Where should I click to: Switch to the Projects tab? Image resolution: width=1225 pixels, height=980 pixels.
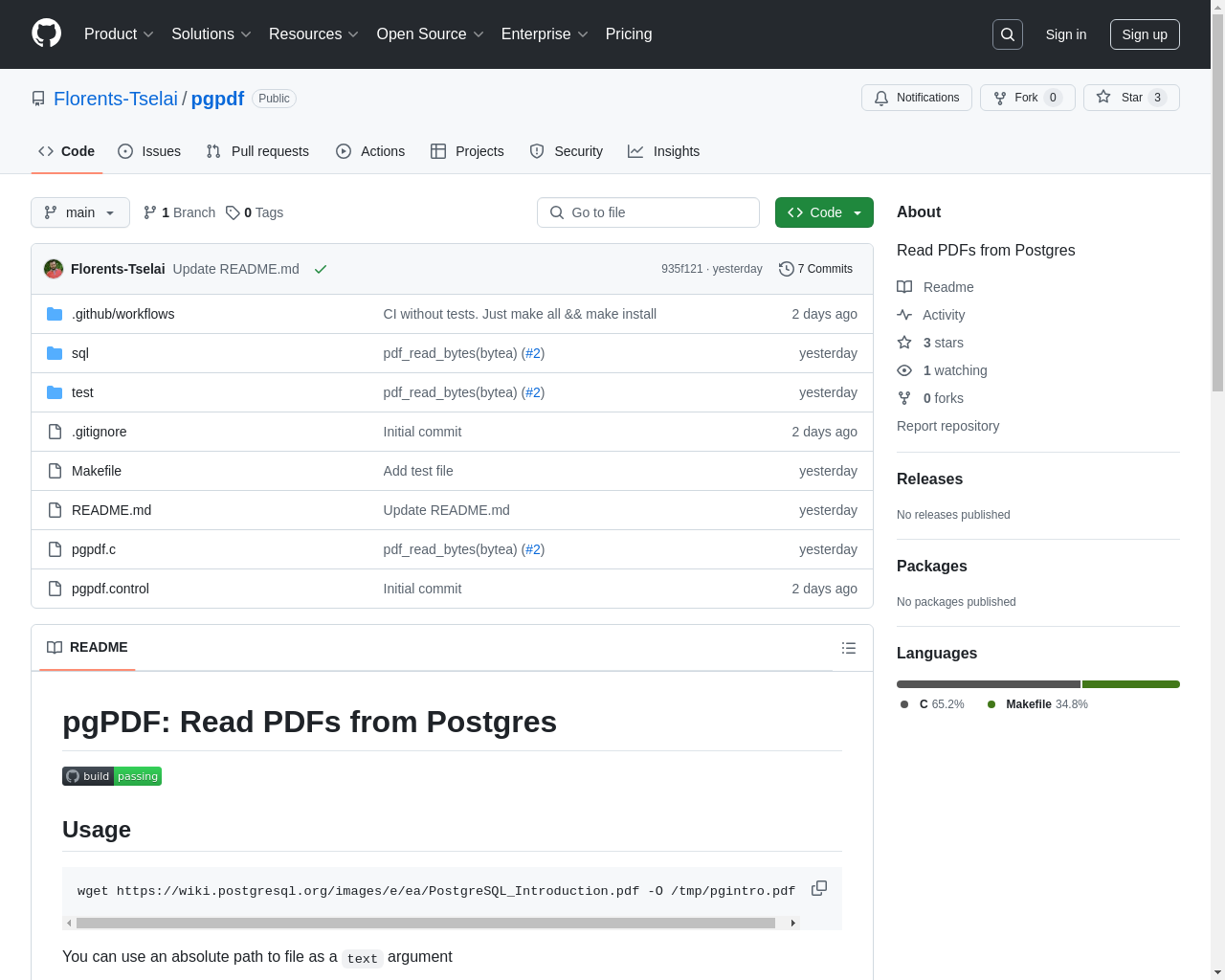pos(467,151)
